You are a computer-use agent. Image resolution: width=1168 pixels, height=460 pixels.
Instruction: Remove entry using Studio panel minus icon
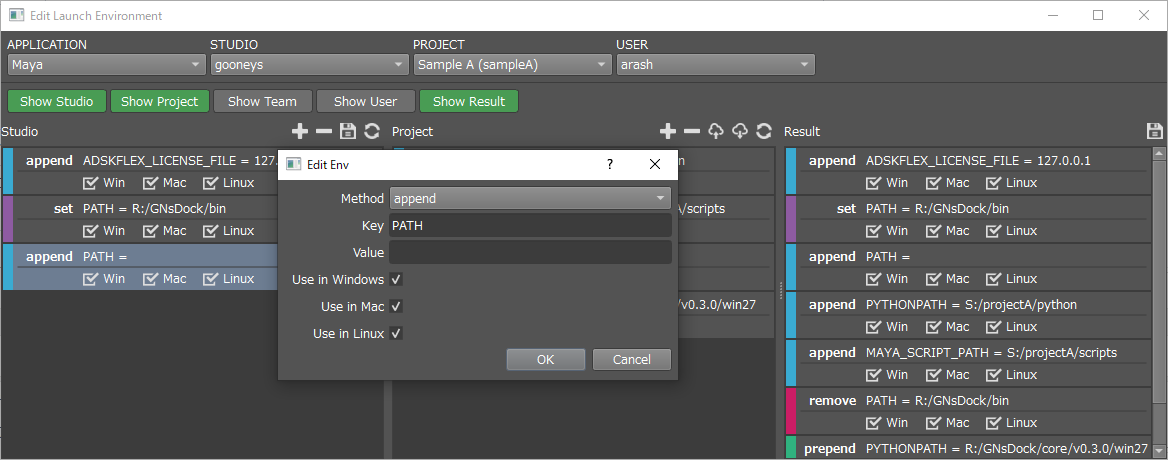[x=324, y=131]
